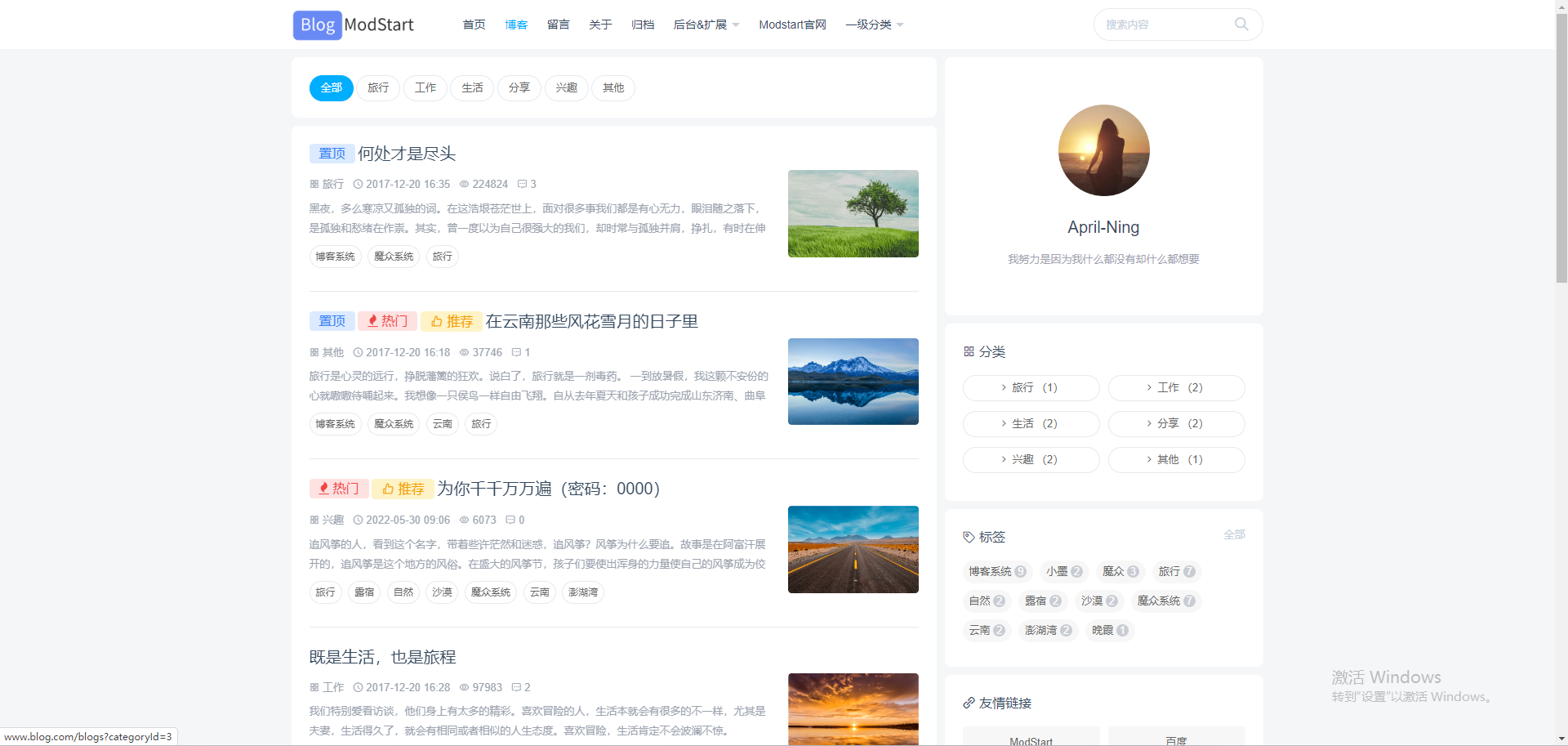Click the scrollbar down arrow
The image size is (1568, 746).
[x=1561, y=739]
